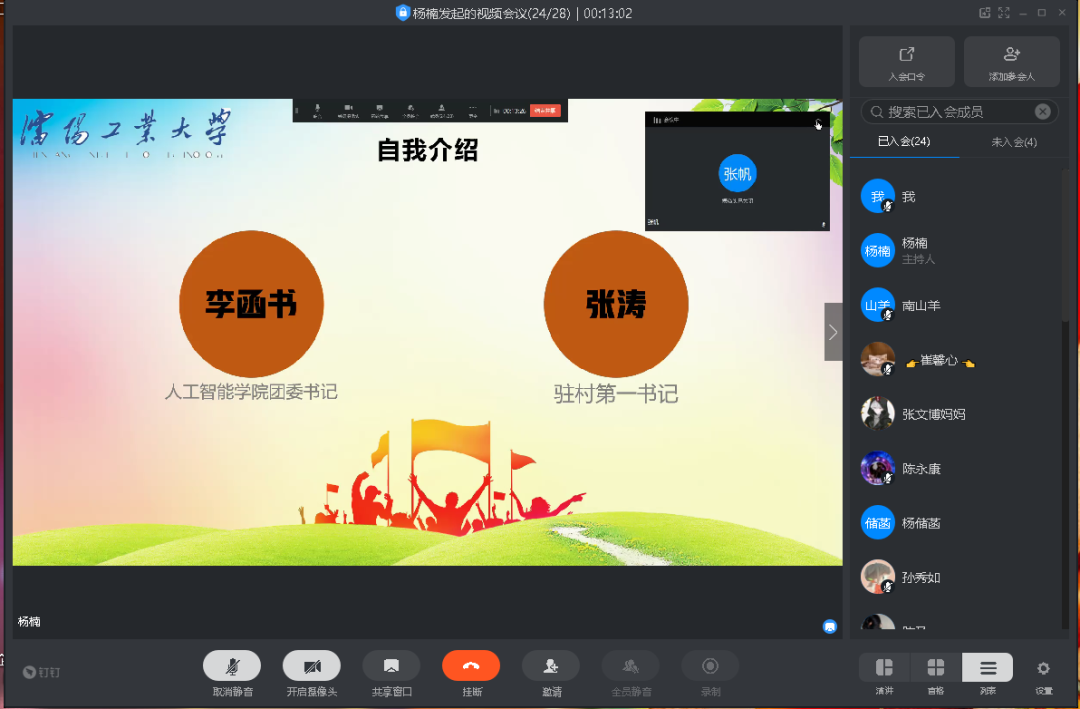Select 已入会(24) joined tab

(x=904, y=142)
